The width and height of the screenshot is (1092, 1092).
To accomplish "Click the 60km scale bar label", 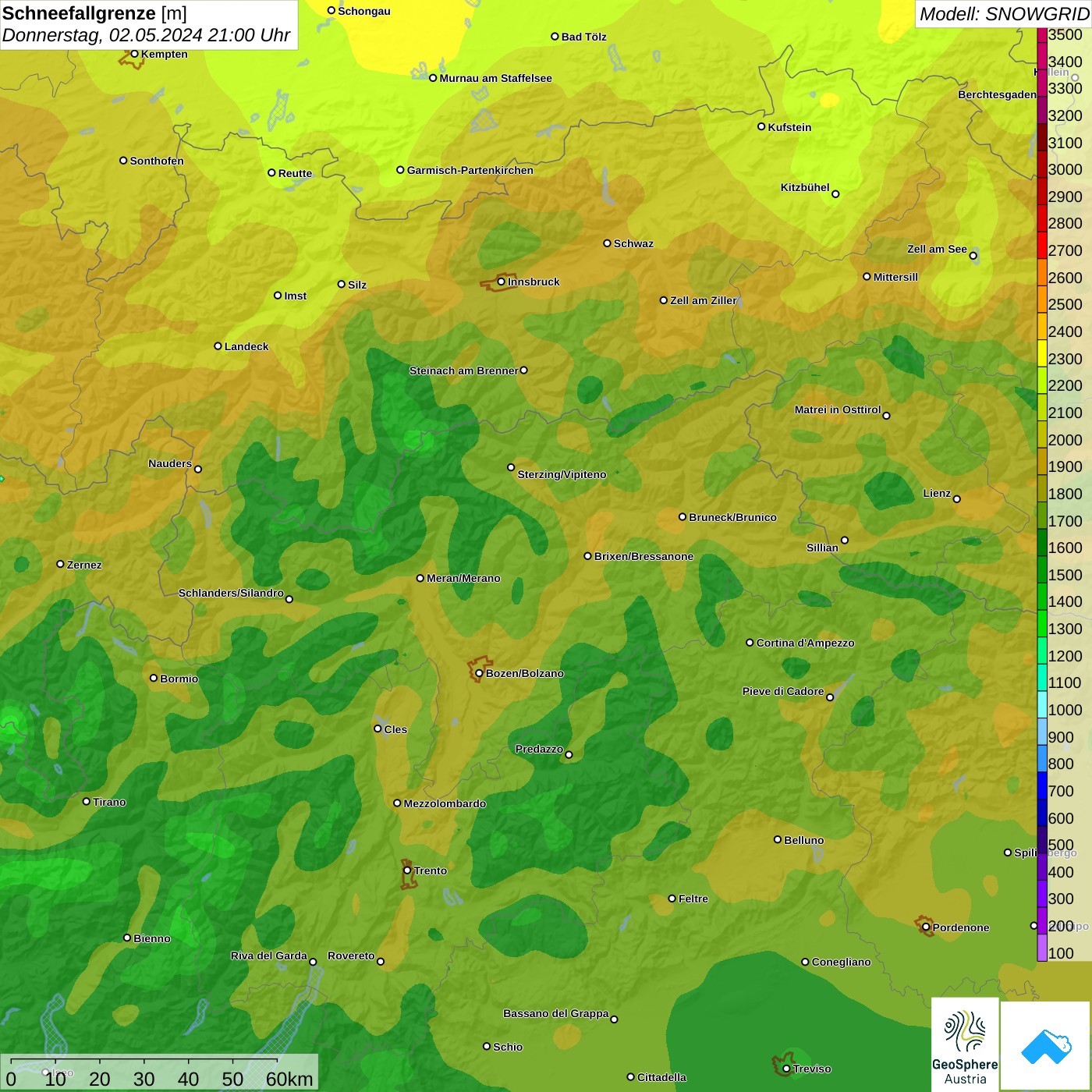I will click(x=289, y=1079).
